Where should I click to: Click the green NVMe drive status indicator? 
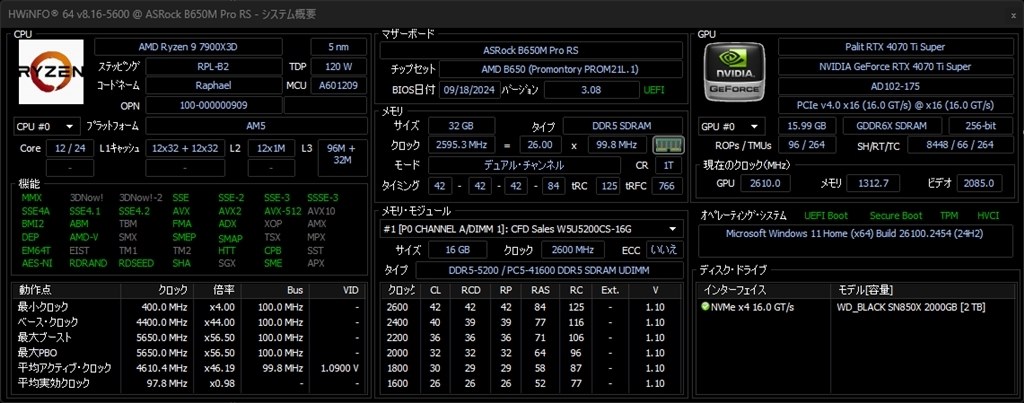click(706, 306)
